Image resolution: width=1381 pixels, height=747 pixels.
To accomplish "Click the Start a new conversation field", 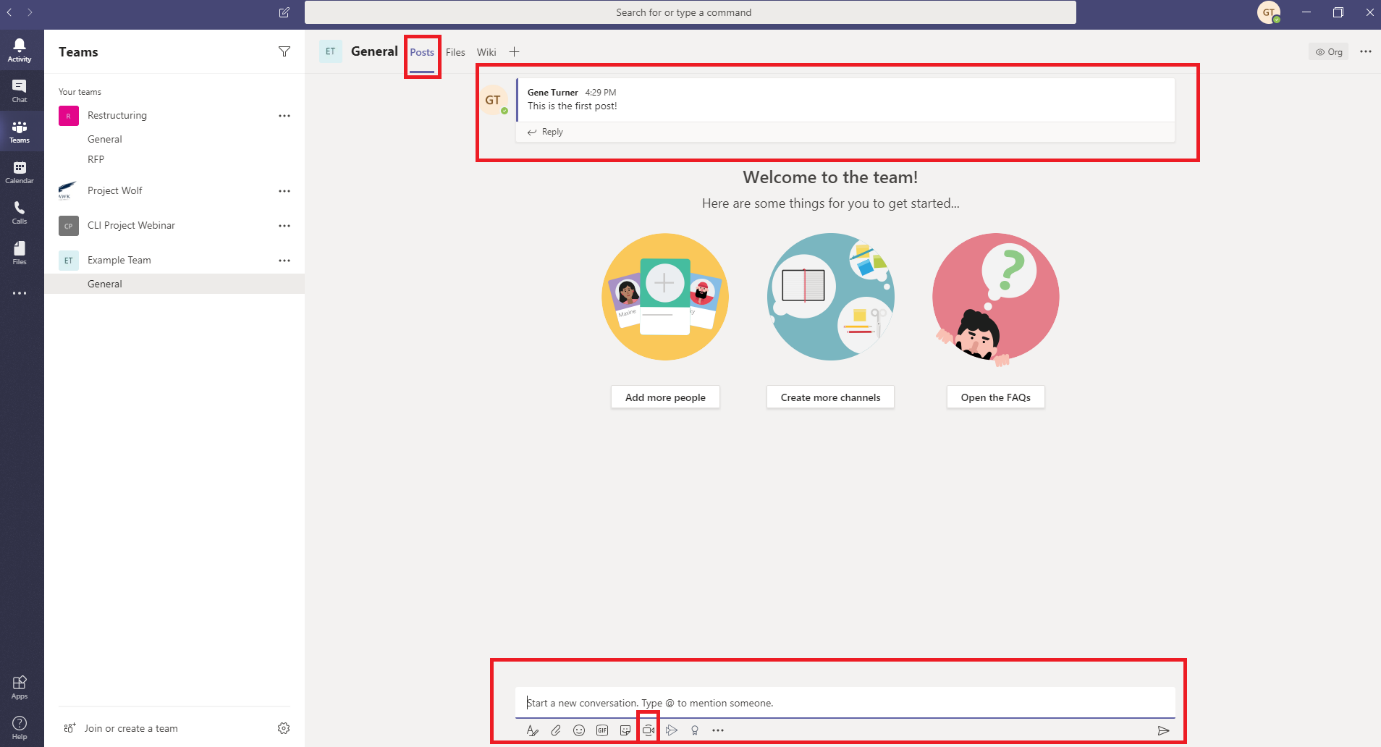I will pos(845,703).
